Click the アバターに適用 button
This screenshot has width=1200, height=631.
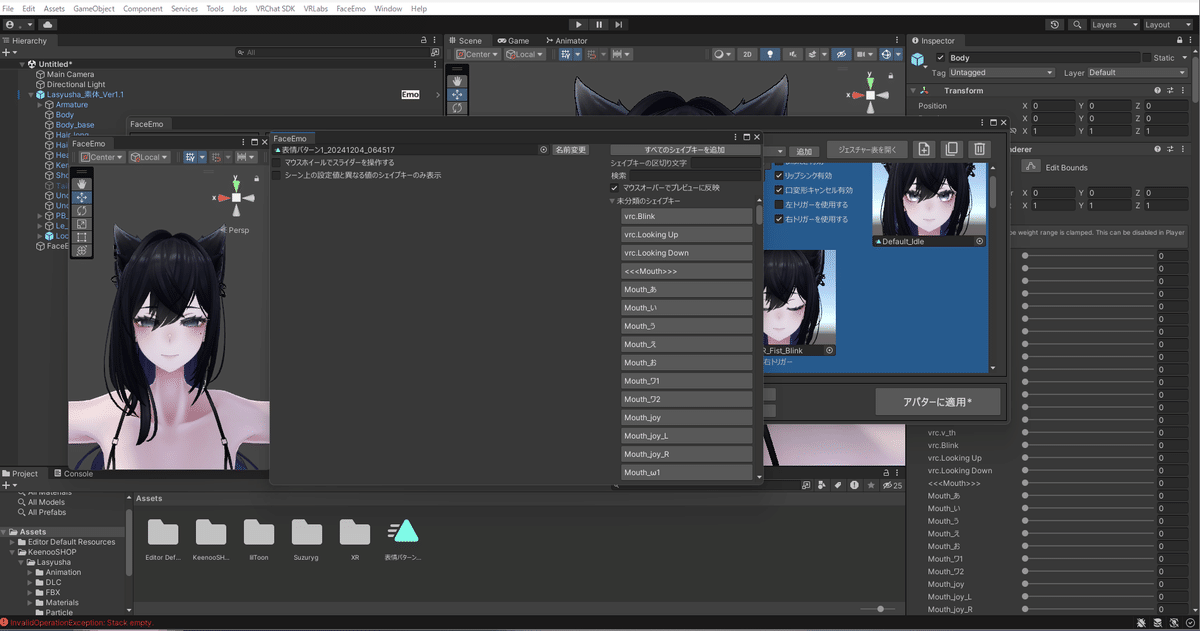(937, 402)
